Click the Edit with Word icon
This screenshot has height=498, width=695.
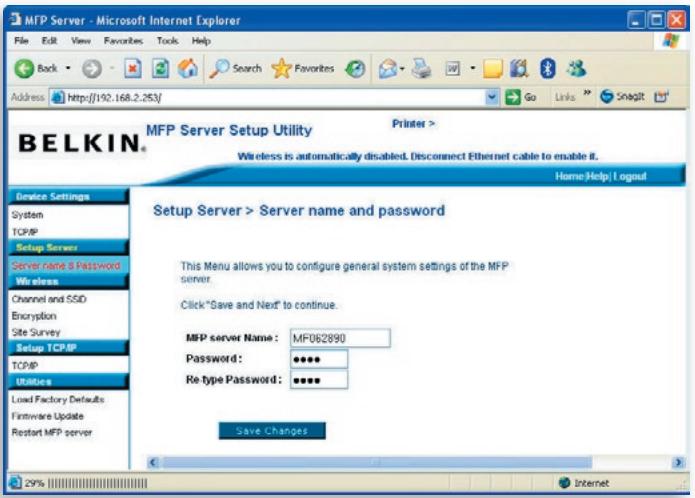(x=453, y=69)
